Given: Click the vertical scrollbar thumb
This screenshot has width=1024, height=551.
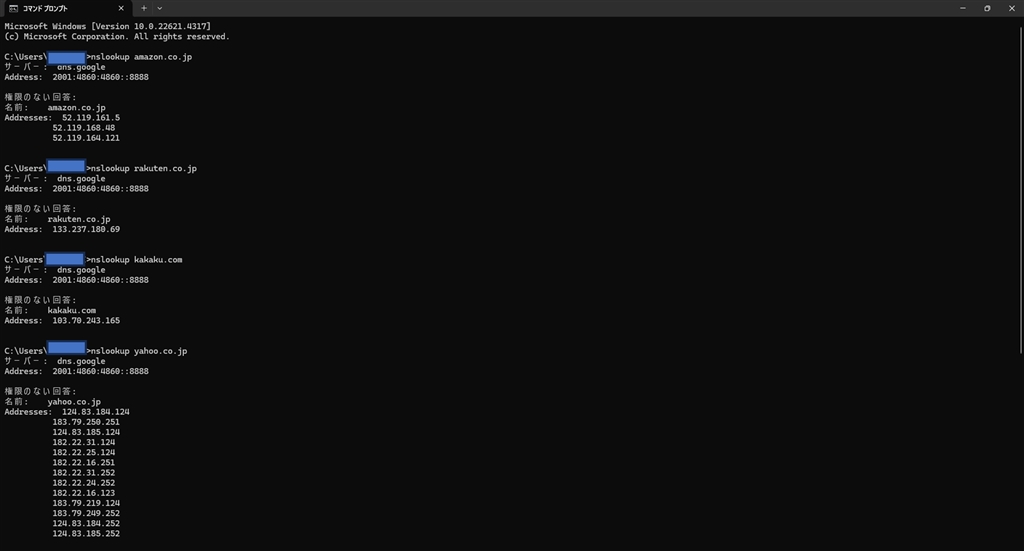Looking at the screenshot, I should (x=1021, y=191).
